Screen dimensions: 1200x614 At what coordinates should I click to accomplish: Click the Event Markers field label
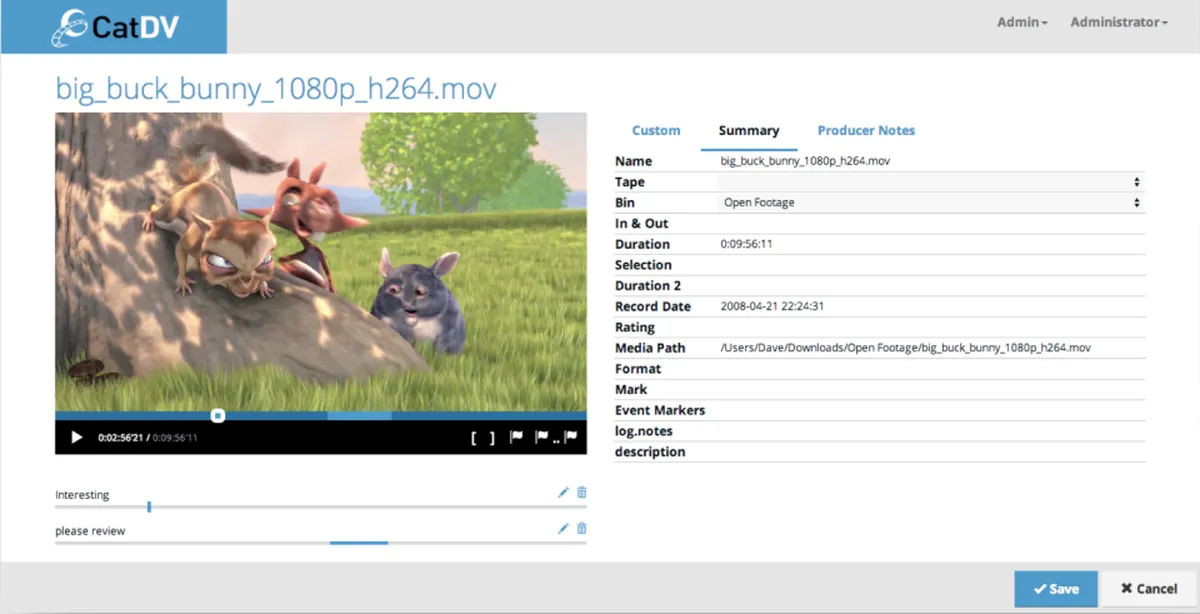(x=660, y=410)
